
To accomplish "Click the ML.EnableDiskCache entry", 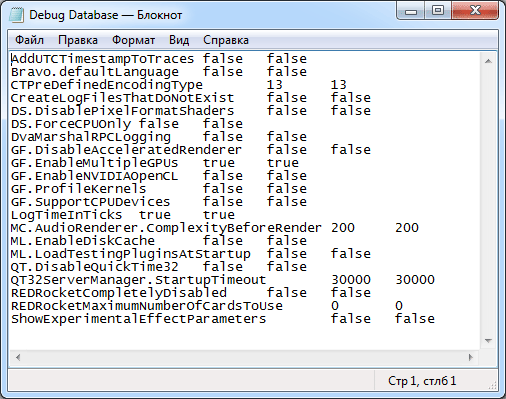I will [x=83, y=241].
